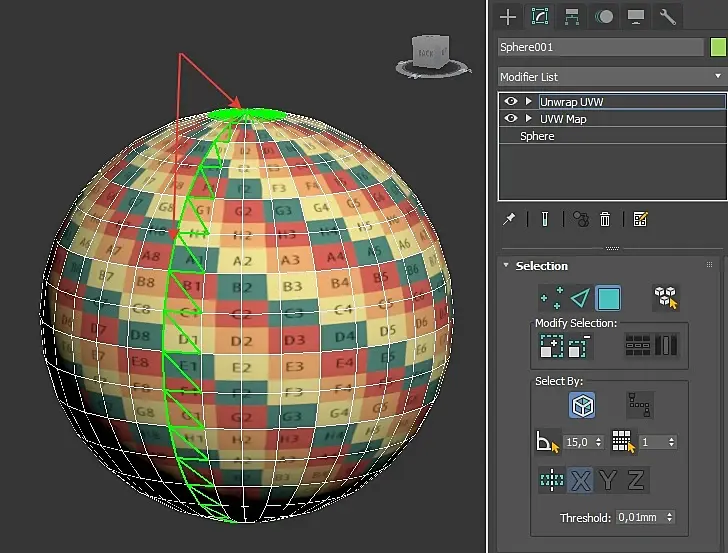This screenshot has height=553, width=728.
Task: Click the green object color swatch
Action: click(x=717, y=47)
